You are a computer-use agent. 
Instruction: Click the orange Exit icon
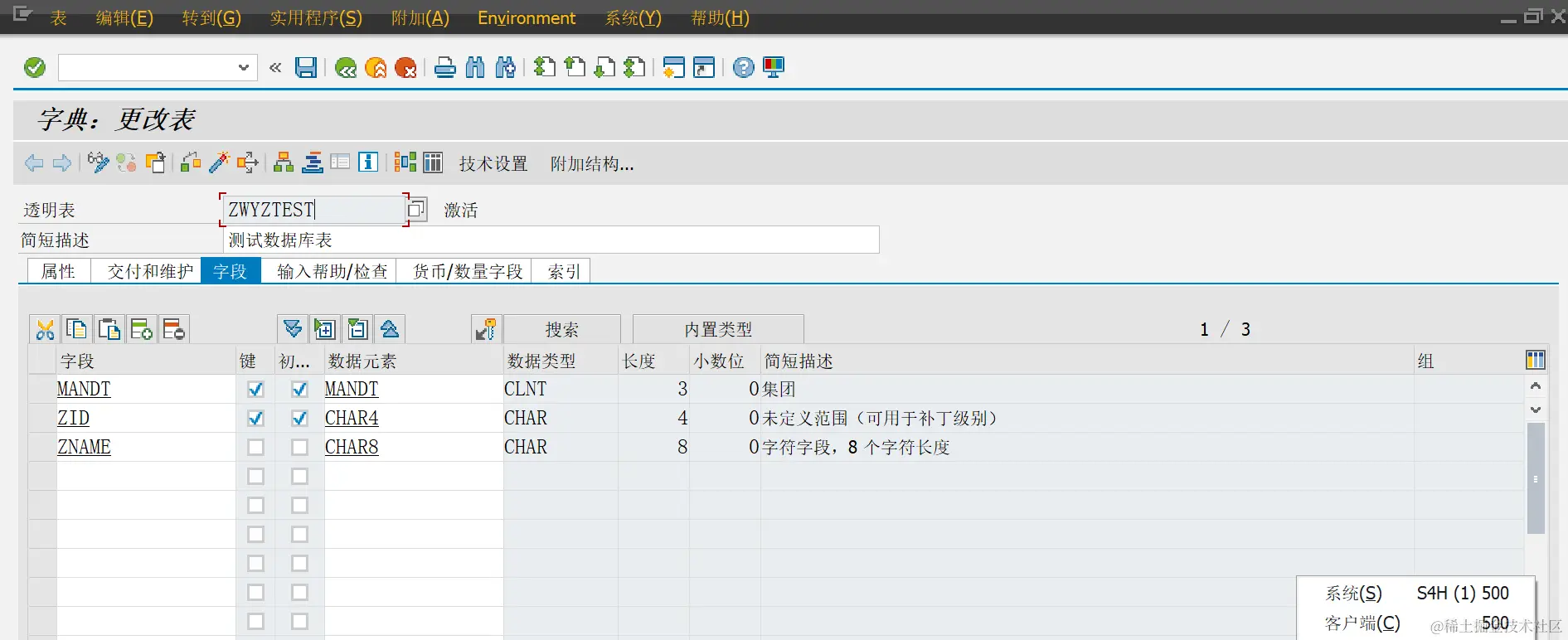(376, 67)
